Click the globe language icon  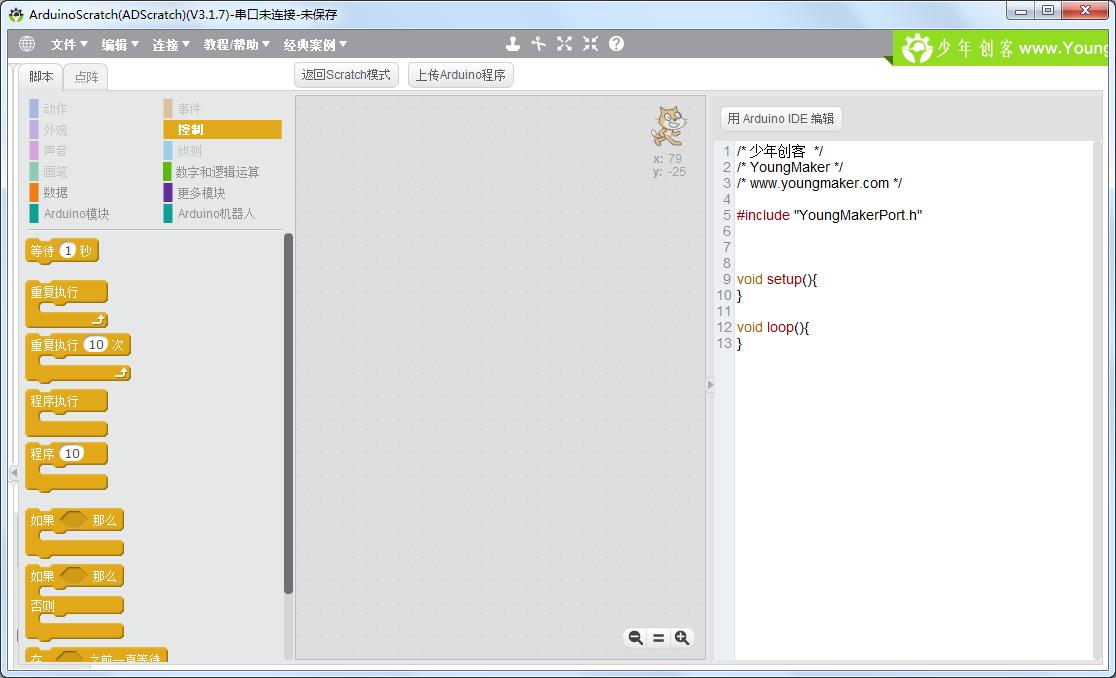coord(27,43)
